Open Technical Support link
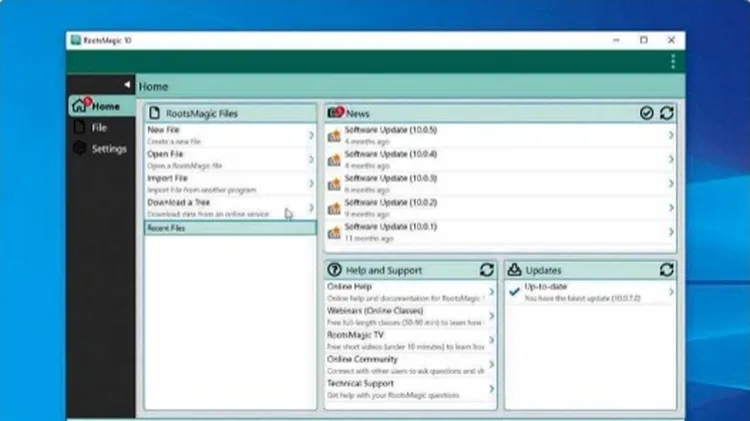This screenshot has height=421, width=750. point(410,389)
